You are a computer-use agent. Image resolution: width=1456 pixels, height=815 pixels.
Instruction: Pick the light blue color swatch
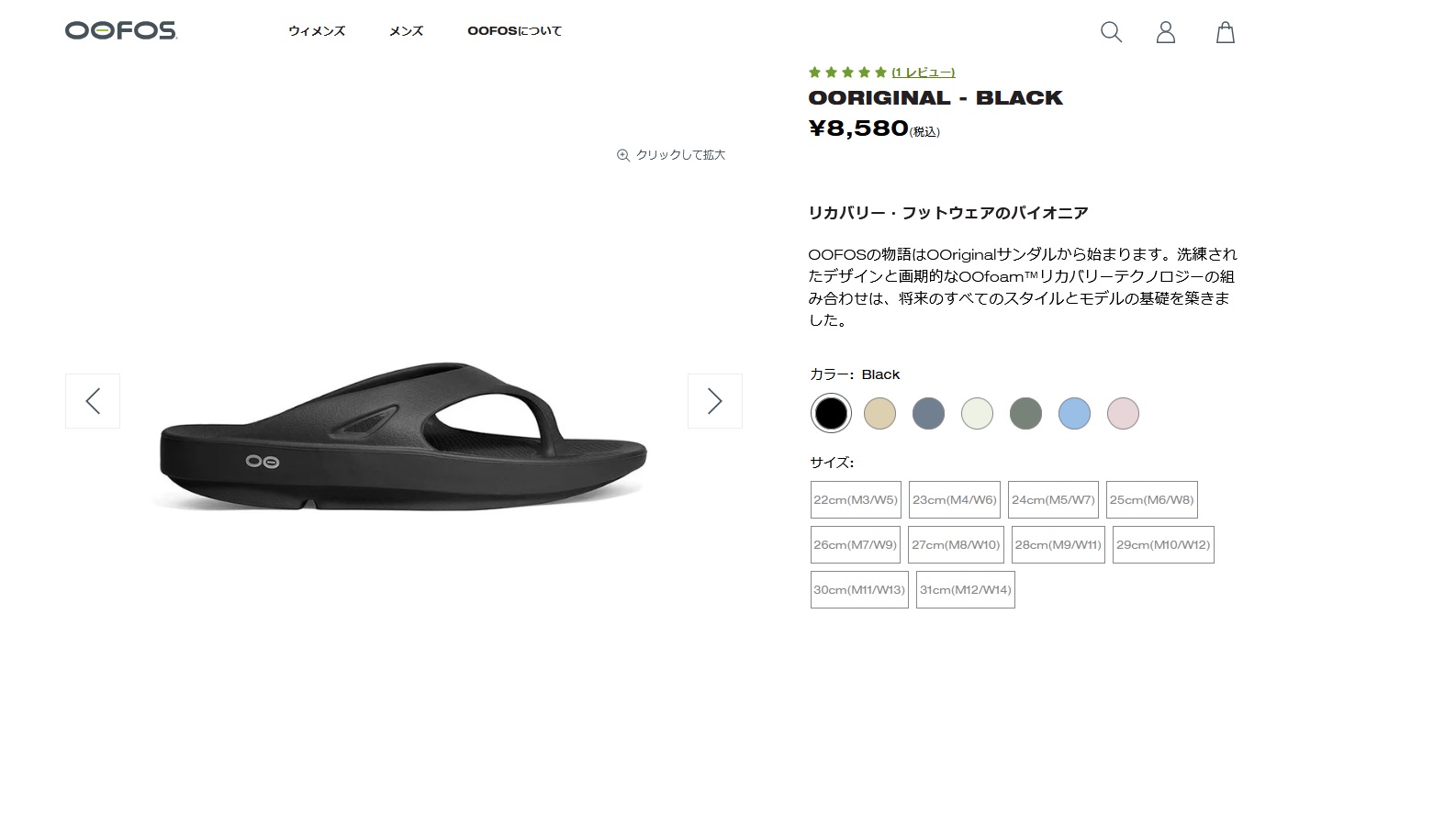(1074, 414)
